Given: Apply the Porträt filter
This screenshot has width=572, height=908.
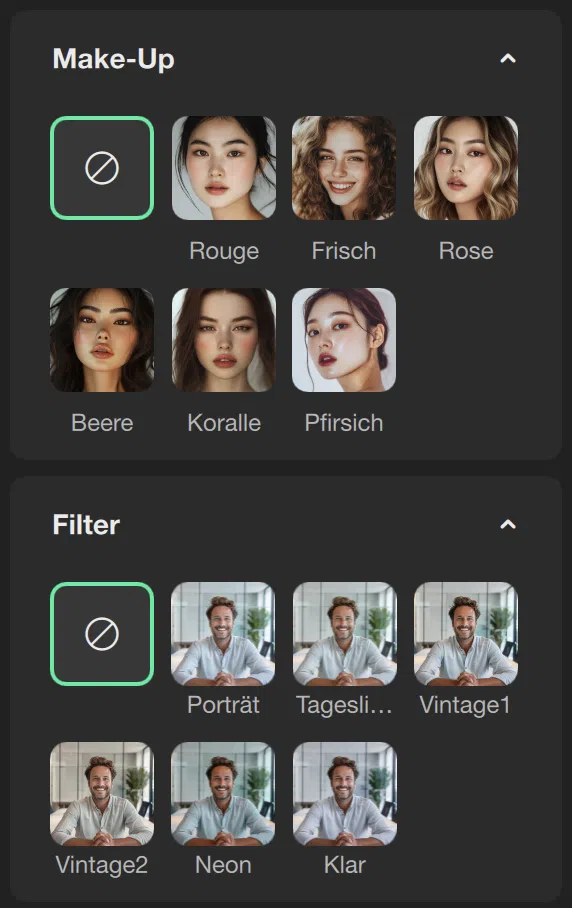Looking at the screenshot, I should [223, 634].
